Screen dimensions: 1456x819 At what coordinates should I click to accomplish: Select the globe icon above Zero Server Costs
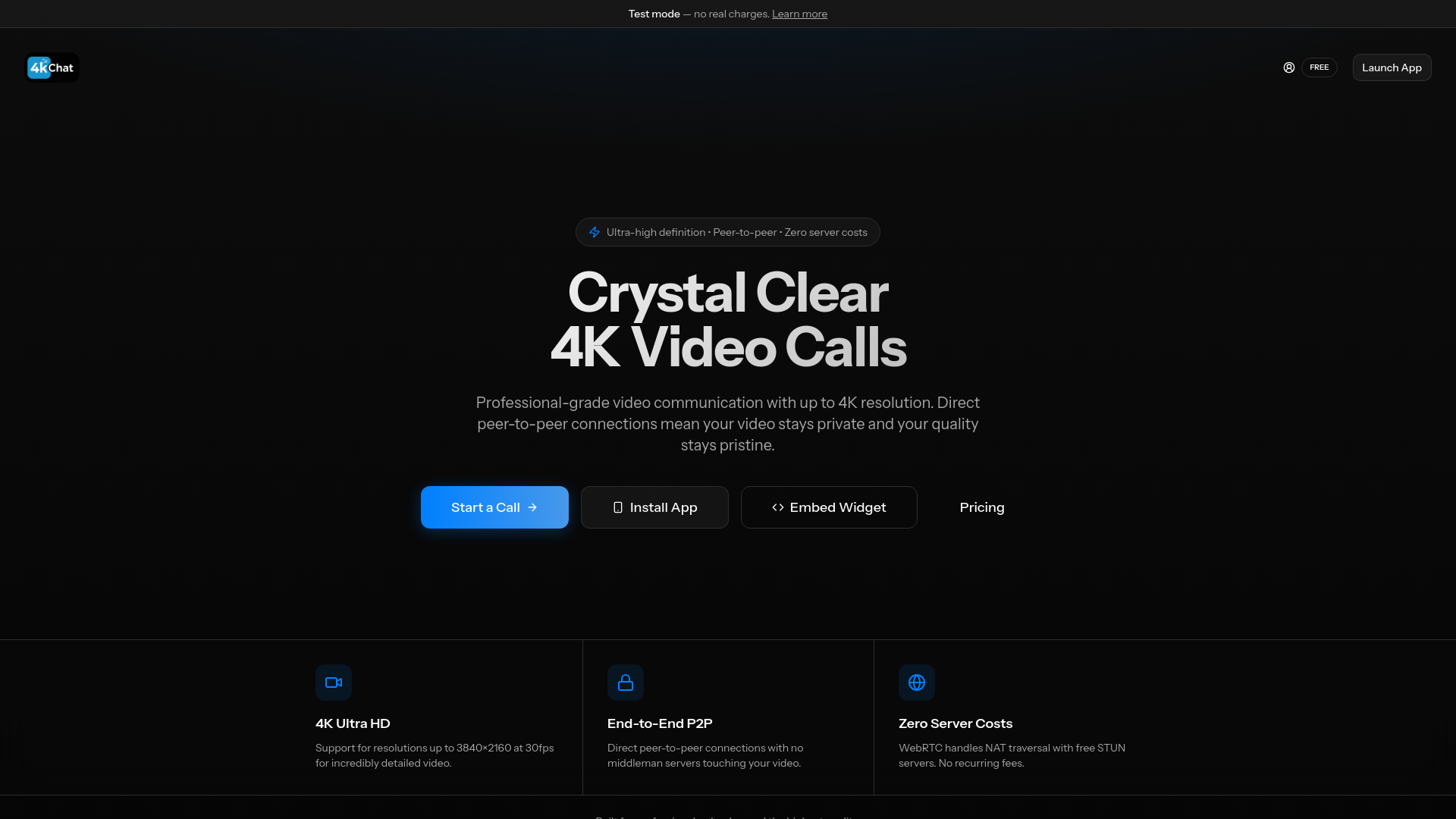tap(917, 682)
